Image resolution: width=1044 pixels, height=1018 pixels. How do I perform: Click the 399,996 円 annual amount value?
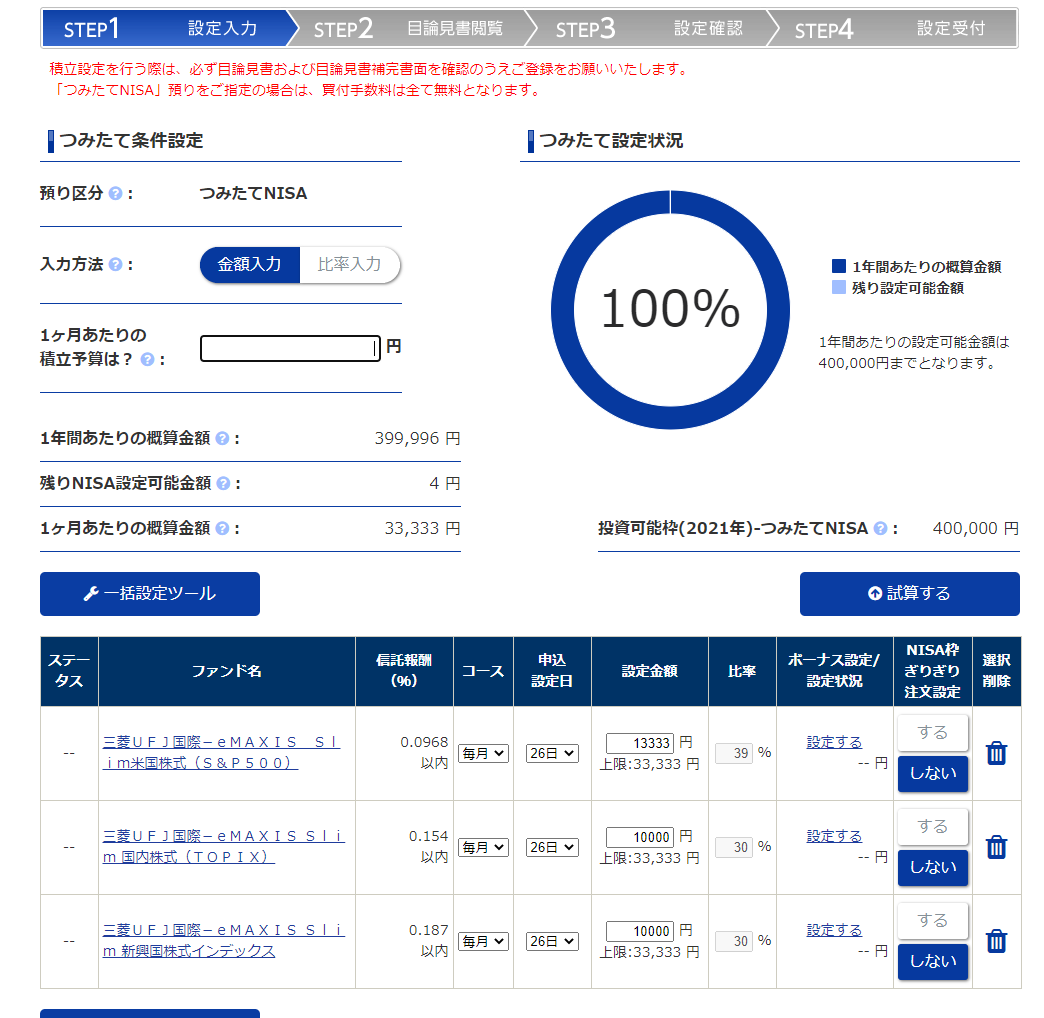[417, 439]
